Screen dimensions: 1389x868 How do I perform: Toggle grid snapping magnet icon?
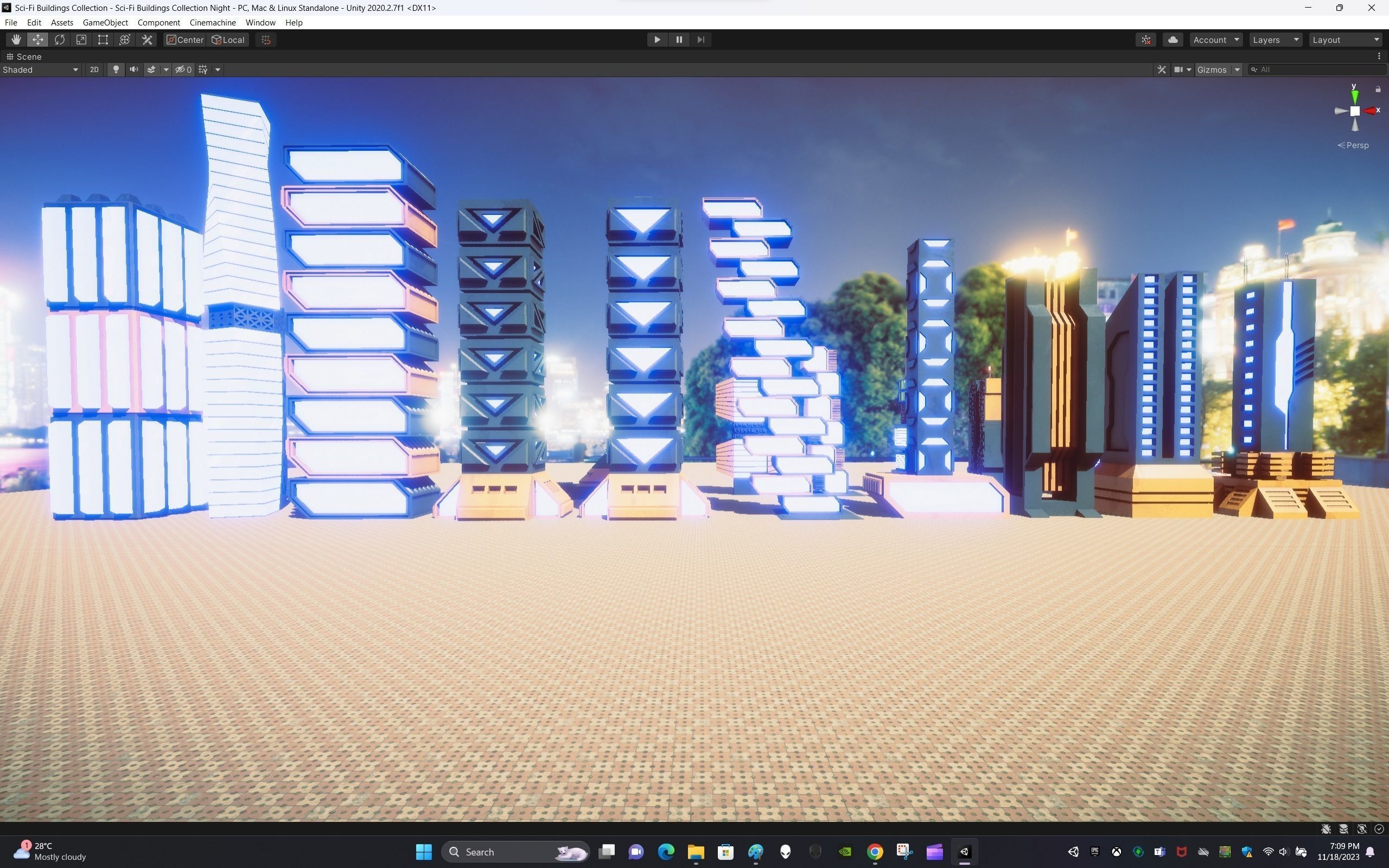coord(266,40)
